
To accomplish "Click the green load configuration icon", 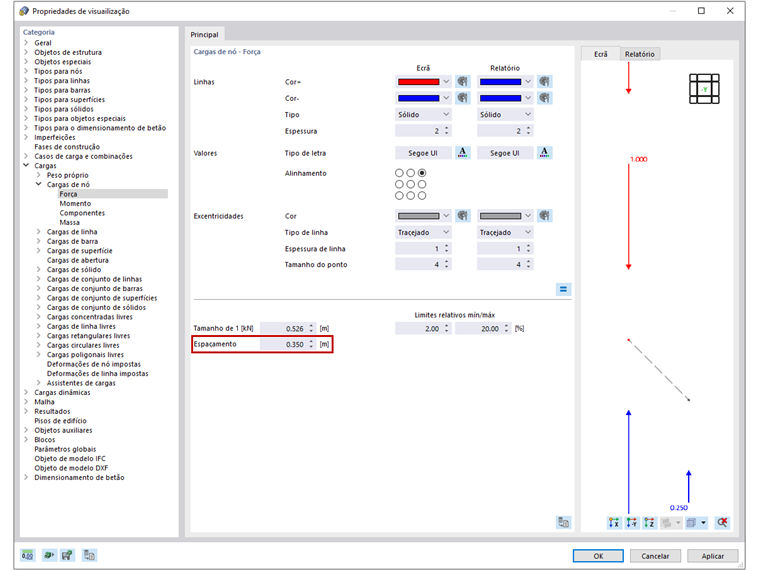I will (48, 555).
